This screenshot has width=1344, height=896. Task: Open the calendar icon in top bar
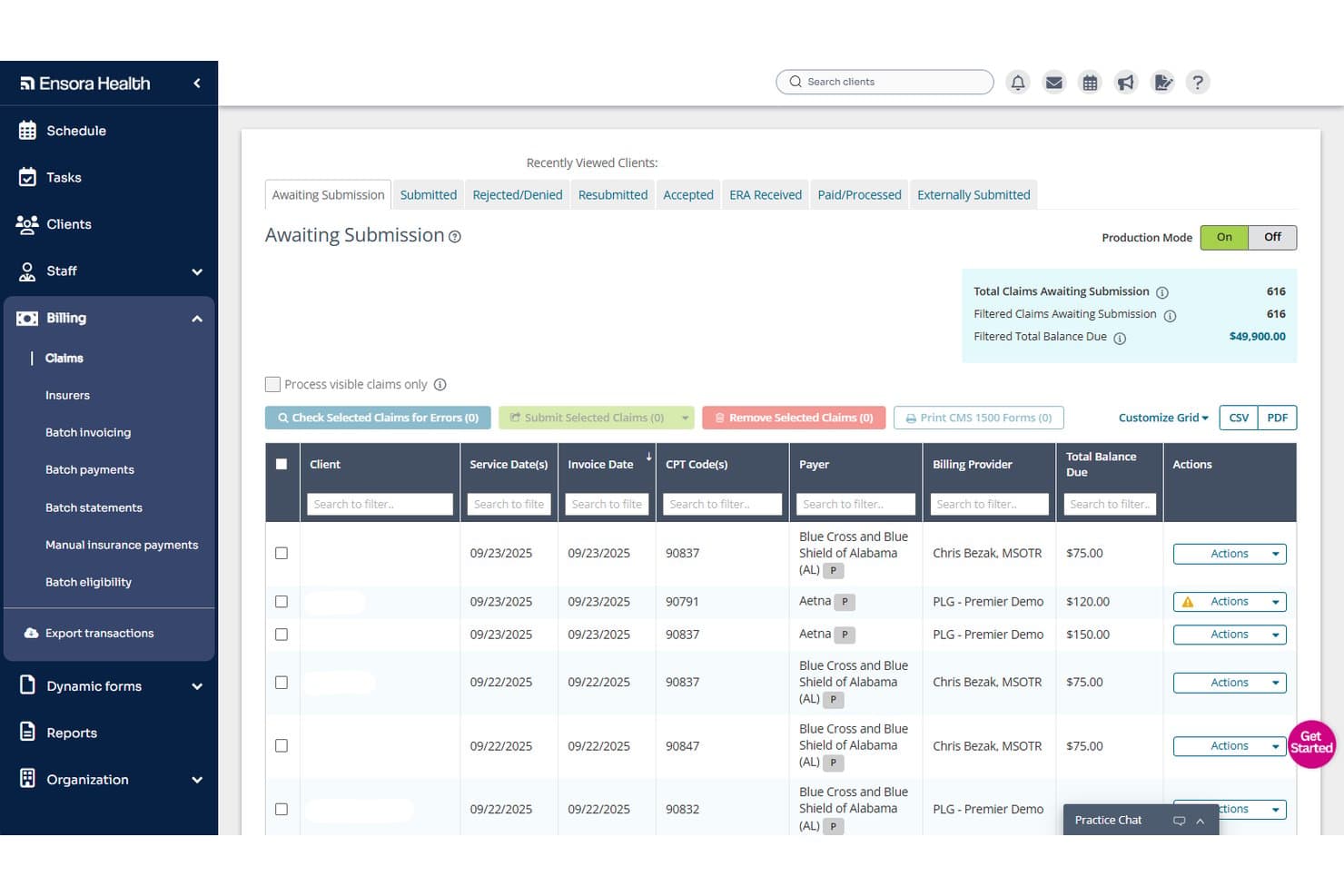tap(1090, 83)
